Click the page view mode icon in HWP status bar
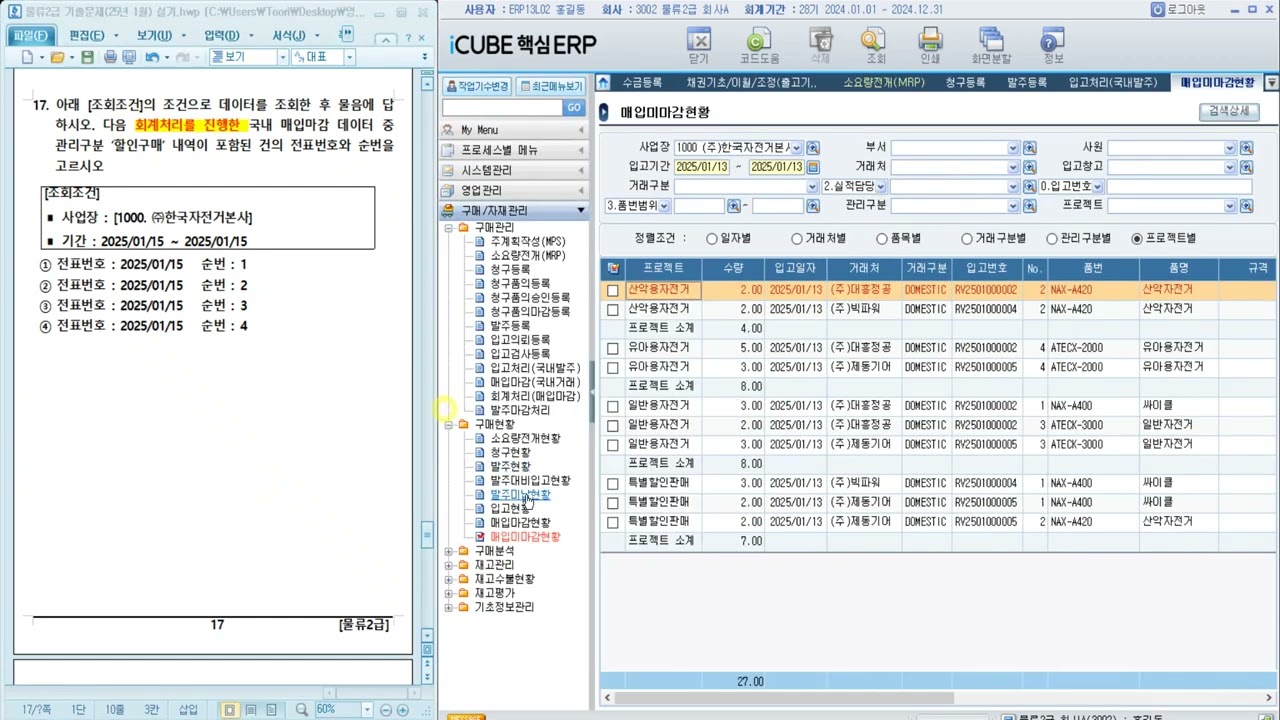The height and width of the screenshot is (720, 1280). [x=230, y=710]
